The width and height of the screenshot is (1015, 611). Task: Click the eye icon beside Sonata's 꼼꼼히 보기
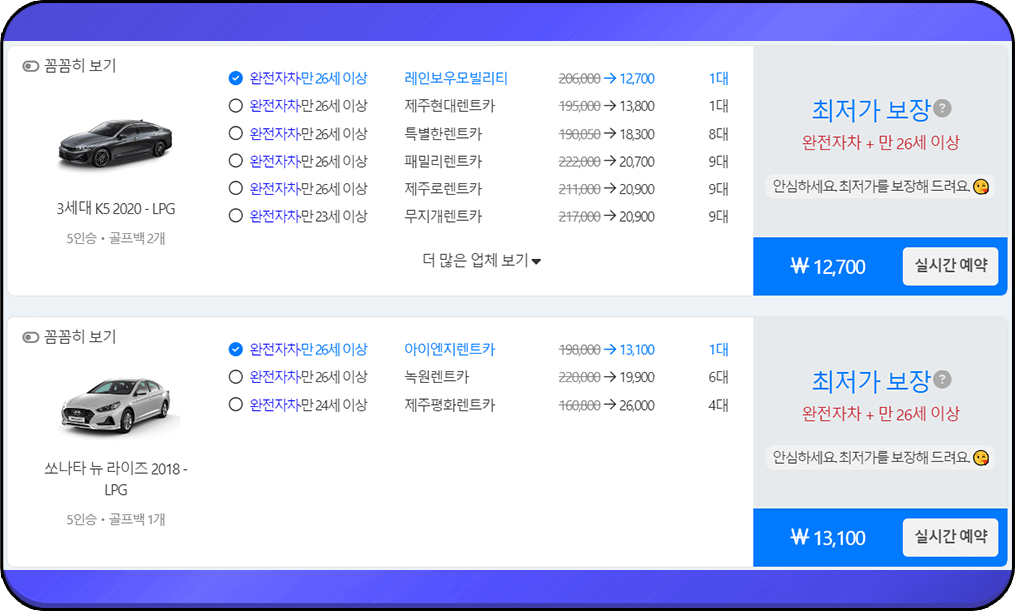(x=31, y=337)
